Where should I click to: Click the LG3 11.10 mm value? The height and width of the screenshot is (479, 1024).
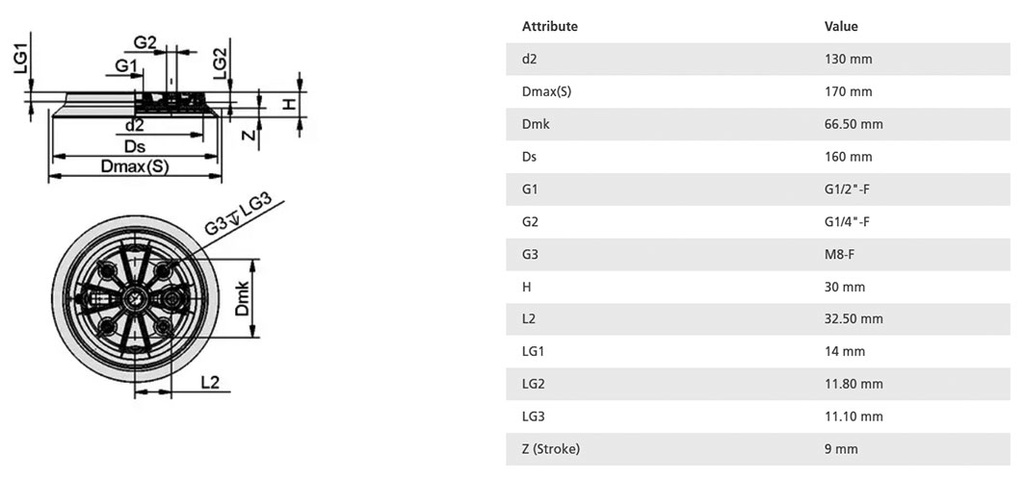pyautogui.click(x=854, y=416)
